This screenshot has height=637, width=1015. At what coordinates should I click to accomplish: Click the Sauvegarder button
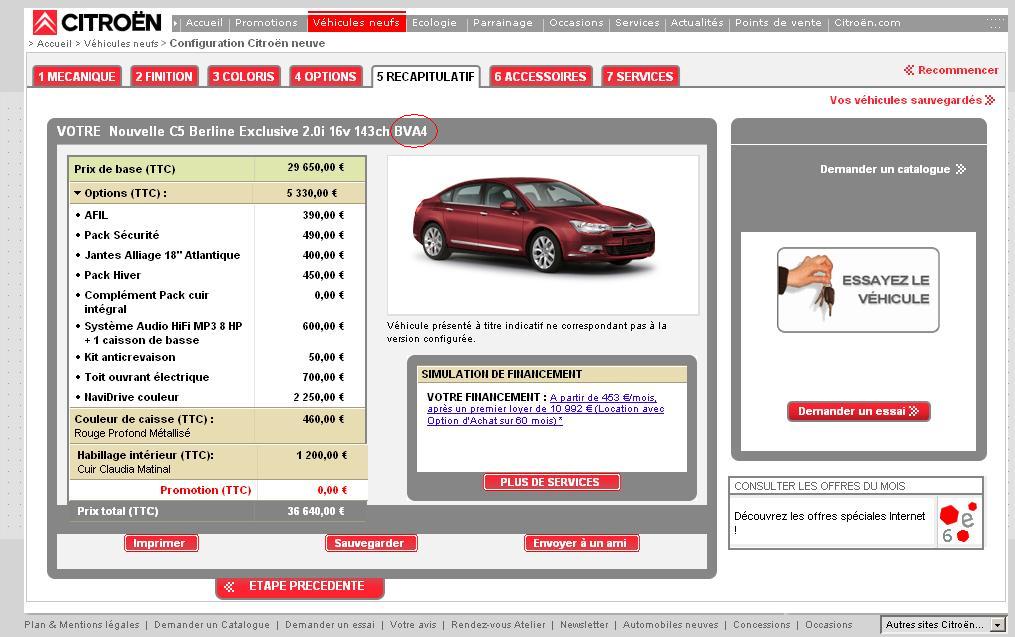(371, 543)
